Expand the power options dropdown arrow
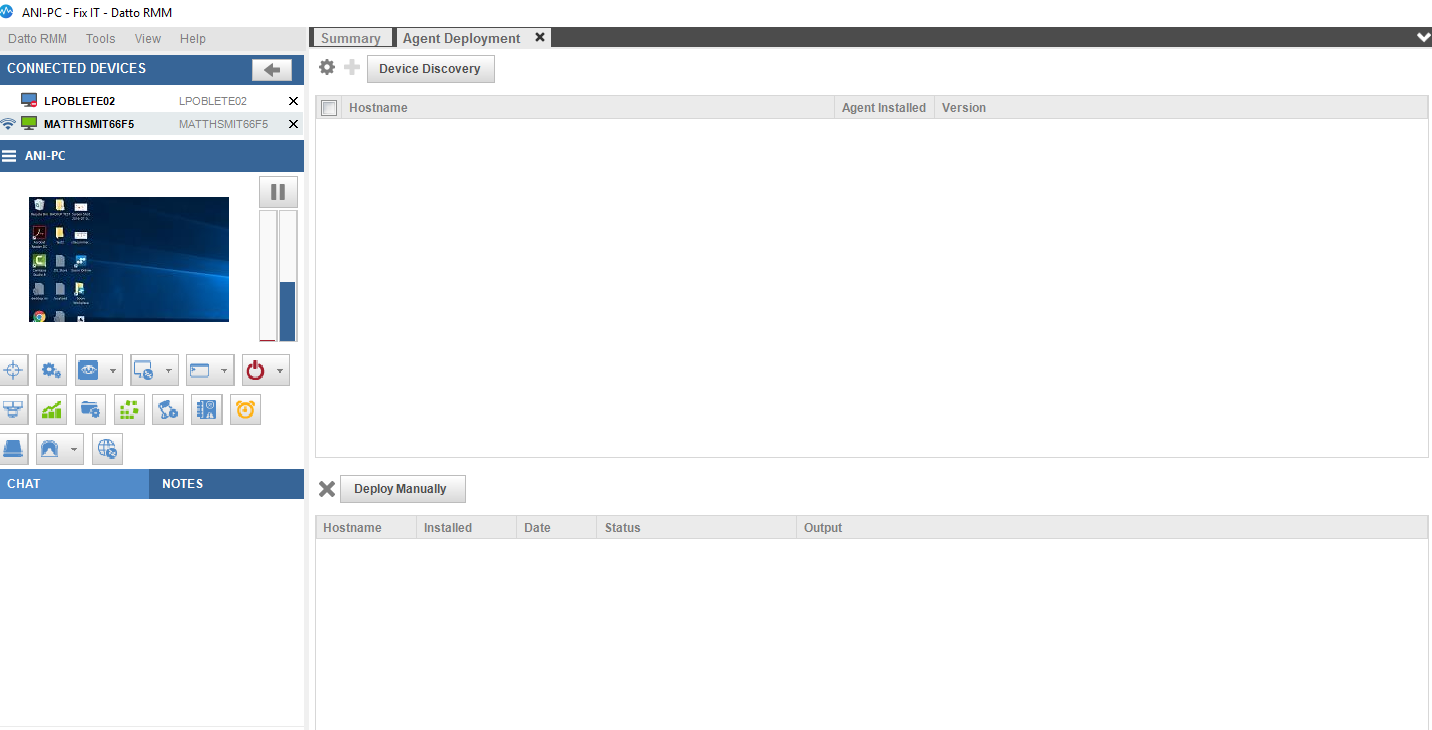Viewport: 1432px width, 730px height. [280, 371]
